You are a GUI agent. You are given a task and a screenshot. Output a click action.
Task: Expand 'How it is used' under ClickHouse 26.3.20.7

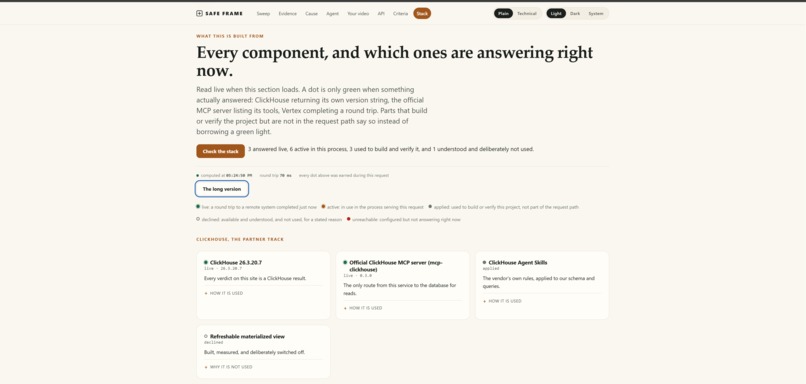(224, 293)
